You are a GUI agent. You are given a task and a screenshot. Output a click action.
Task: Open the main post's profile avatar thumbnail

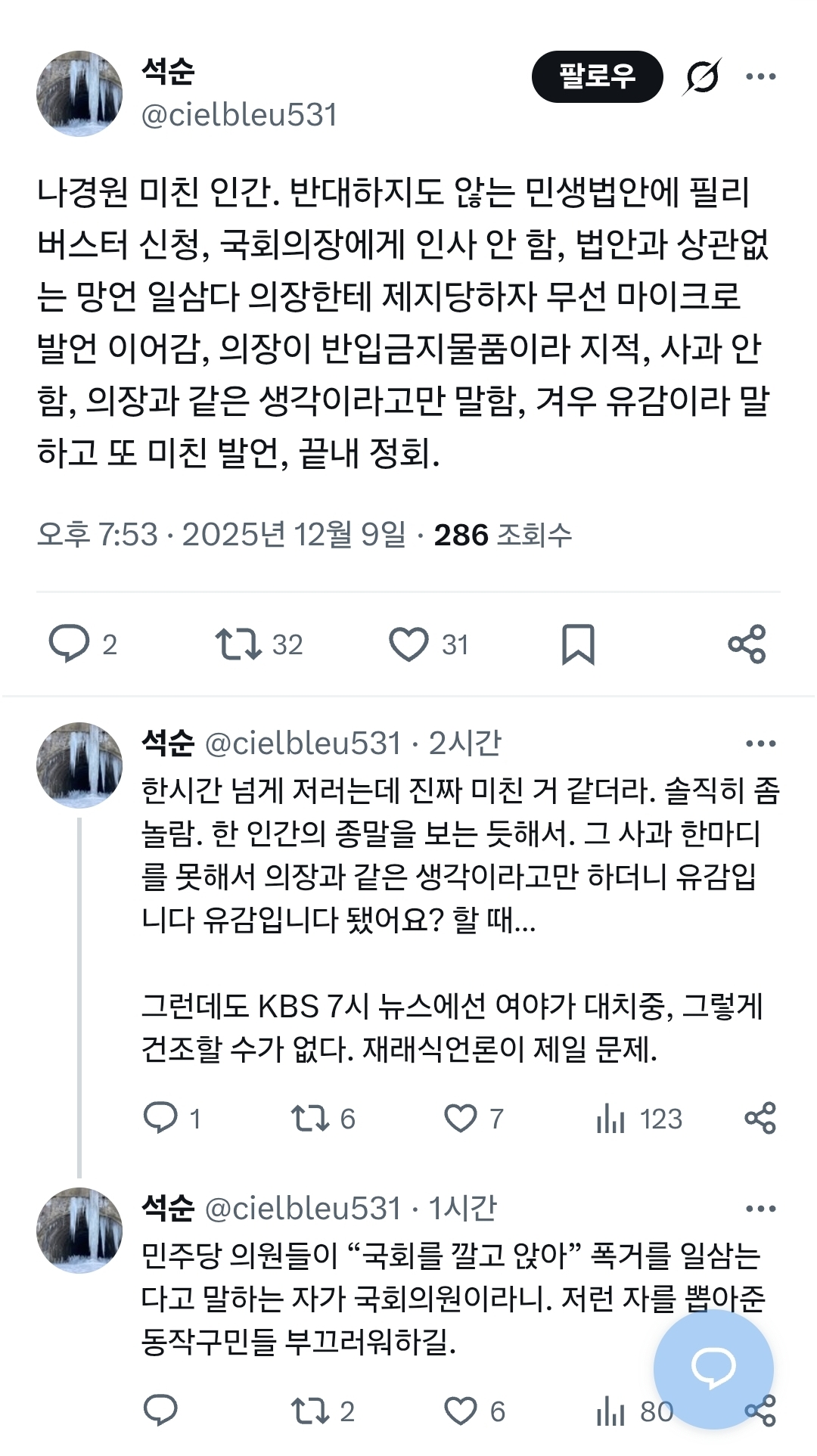coord(79,94)
